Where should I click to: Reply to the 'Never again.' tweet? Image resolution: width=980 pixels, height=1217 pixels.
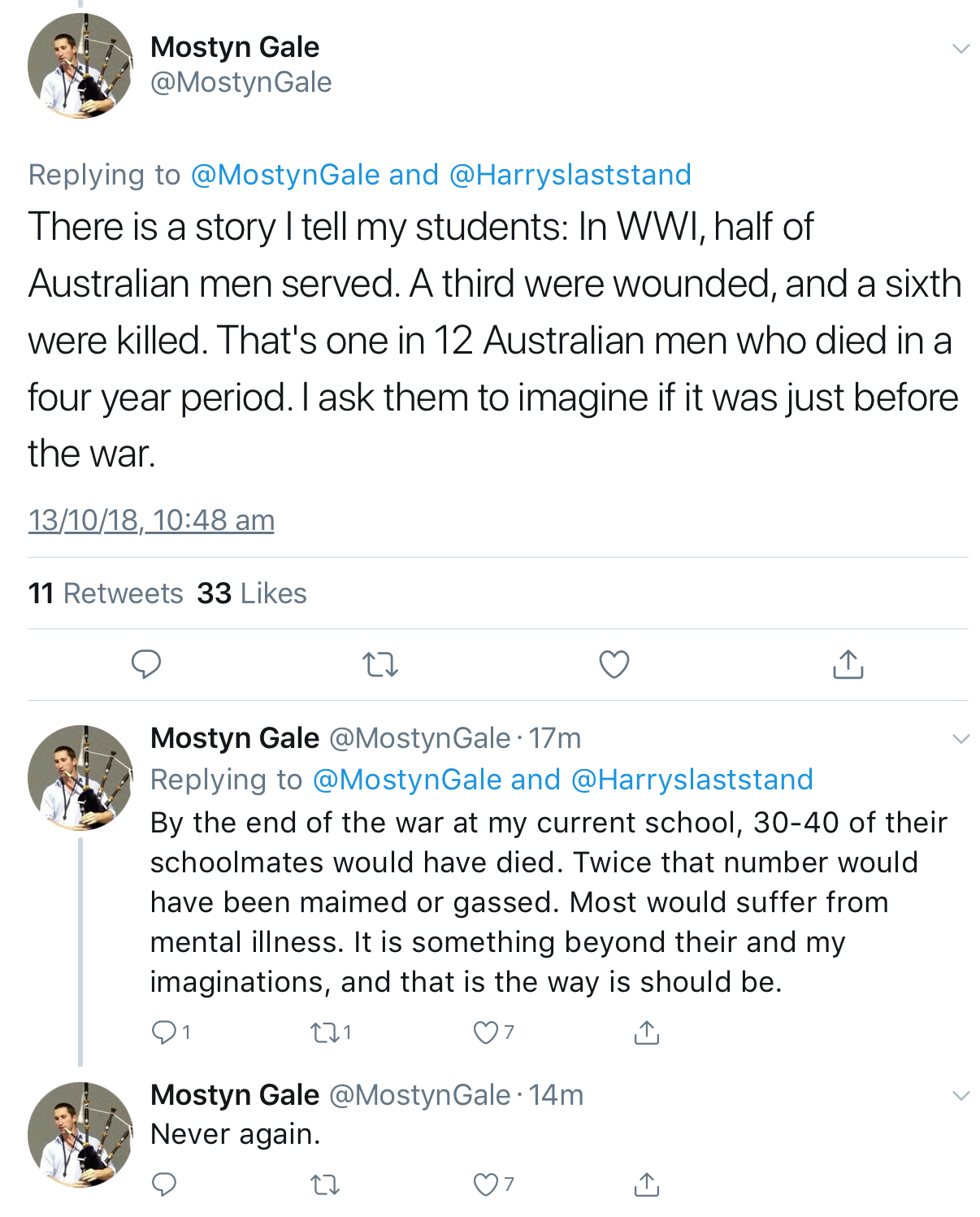164,1184
